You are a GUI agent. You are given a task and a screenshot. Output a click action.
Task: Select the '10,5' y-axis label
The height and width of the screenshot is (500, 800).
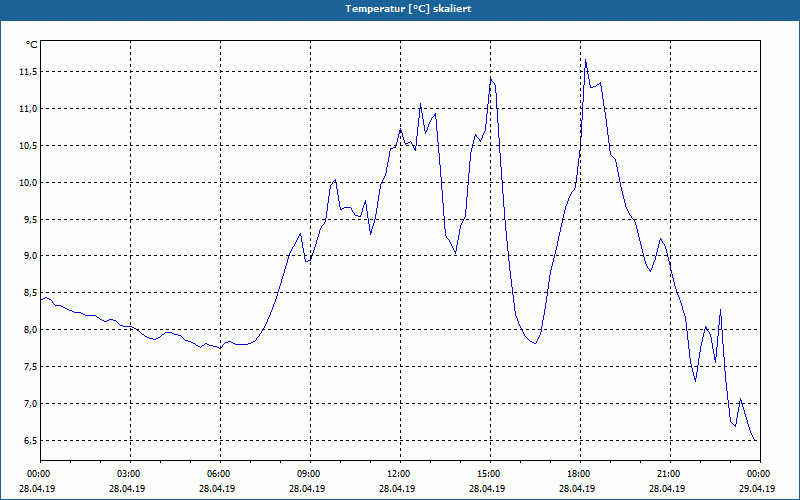(x=28, y=146)
